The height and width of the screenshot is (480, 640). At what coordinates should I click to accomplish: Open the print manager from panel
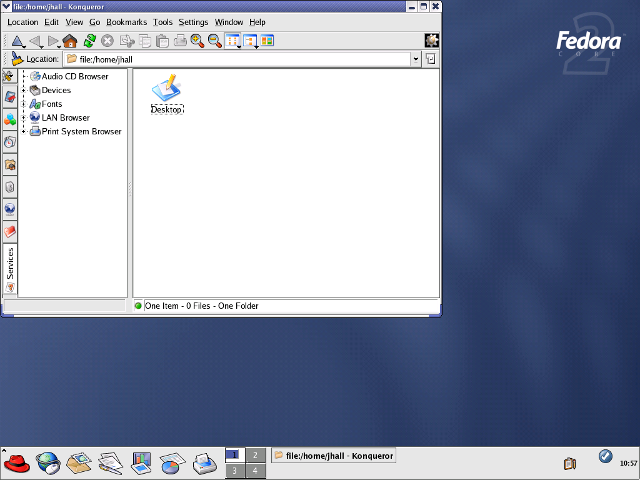tap(204, 463)
